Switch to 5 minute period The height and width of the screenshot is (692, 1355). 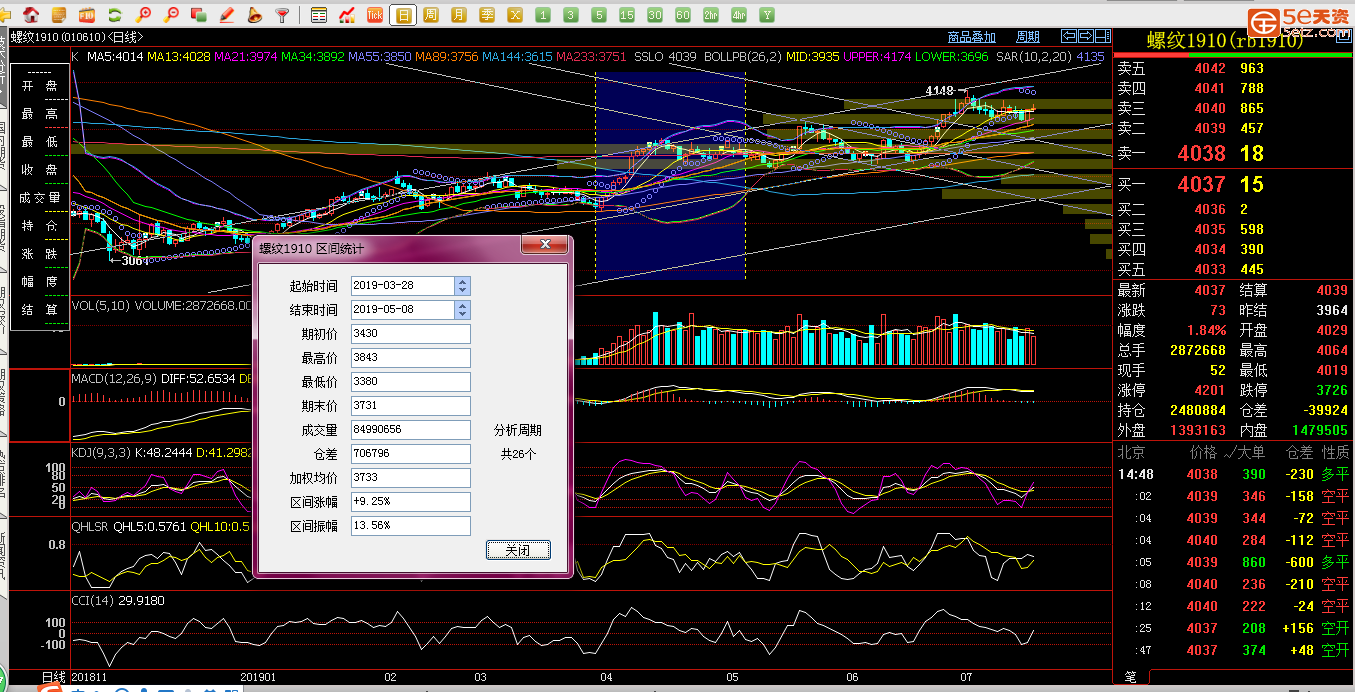(599, 15)
